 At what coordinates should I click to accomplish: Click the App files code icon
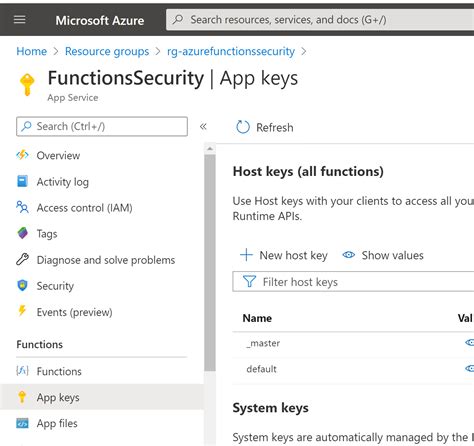(22, 423)
